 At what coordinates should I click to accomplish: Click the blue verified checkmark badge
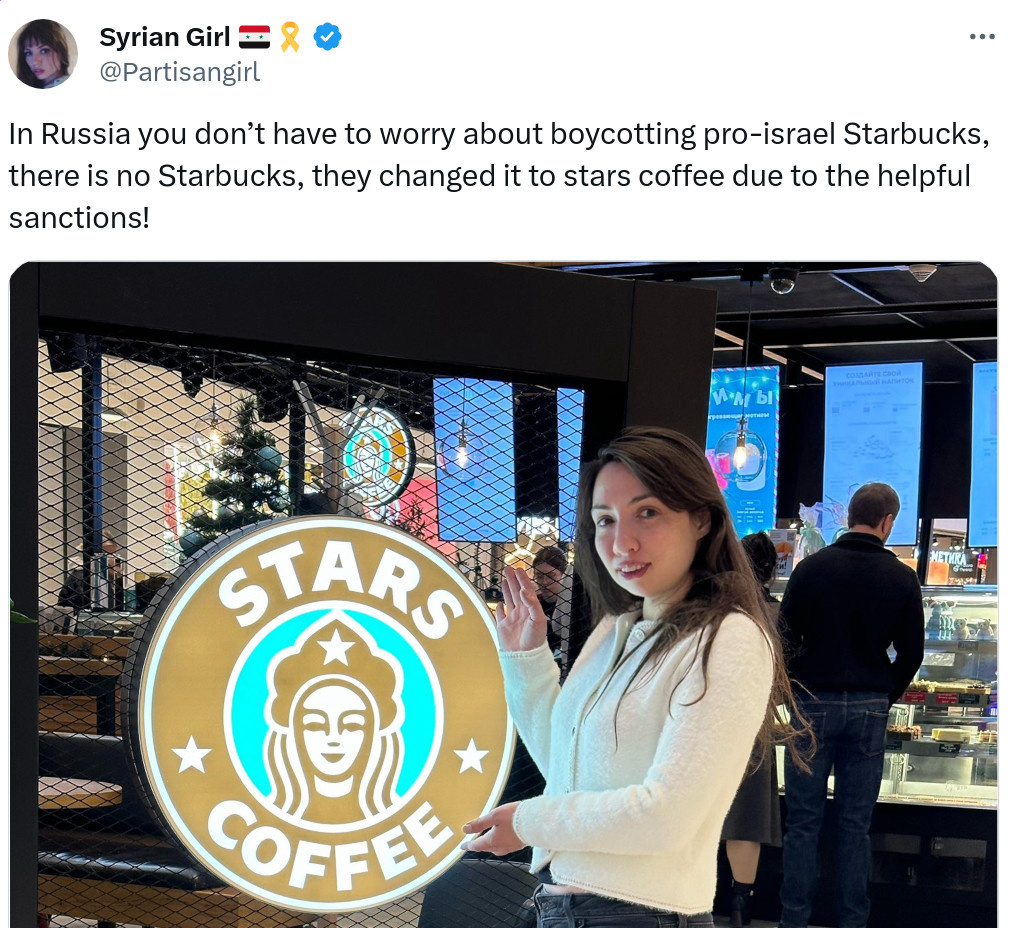pyautogui.click(x=328, y=37)
